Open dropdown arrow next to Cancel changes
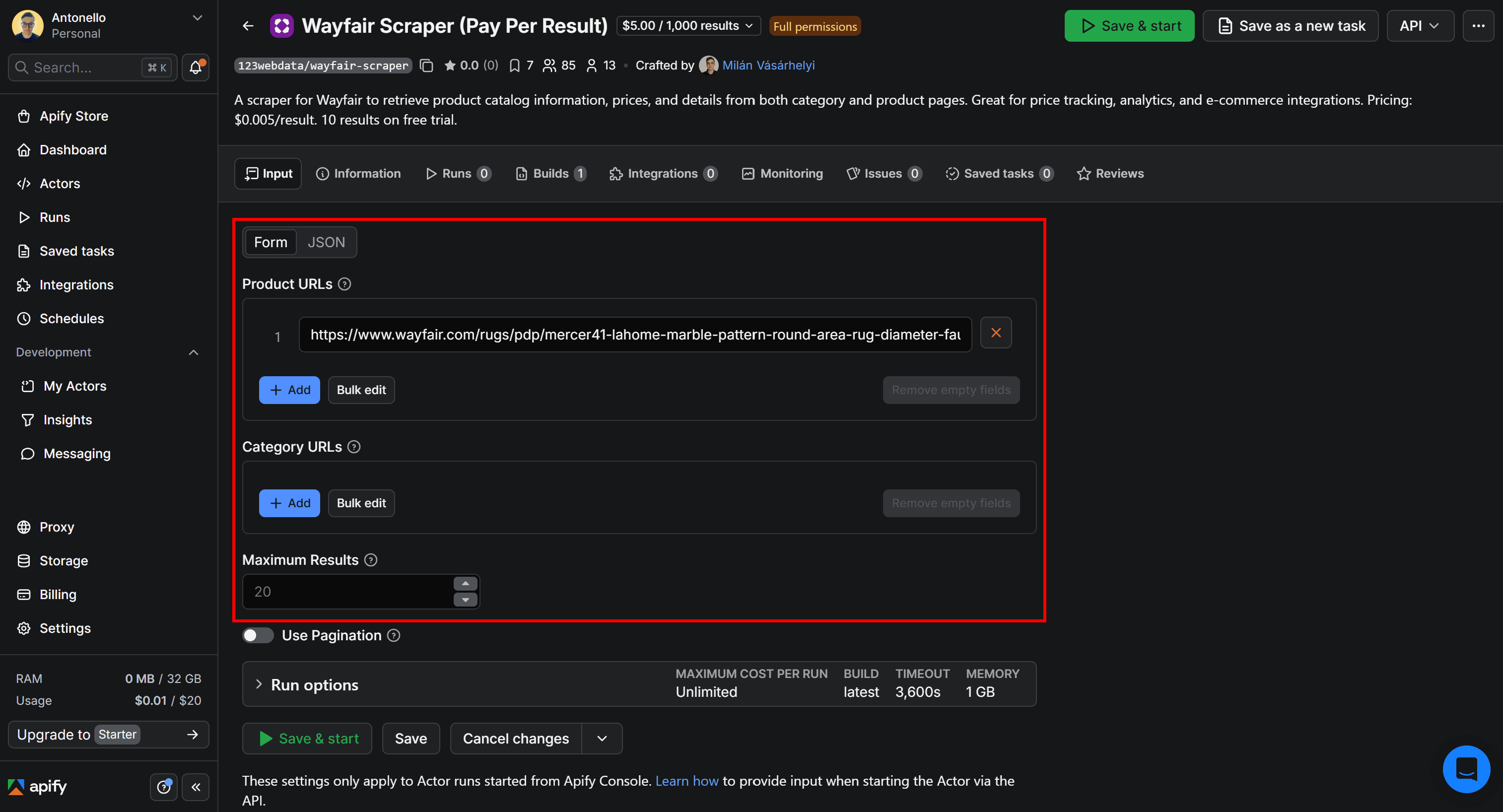 point(602,739)
